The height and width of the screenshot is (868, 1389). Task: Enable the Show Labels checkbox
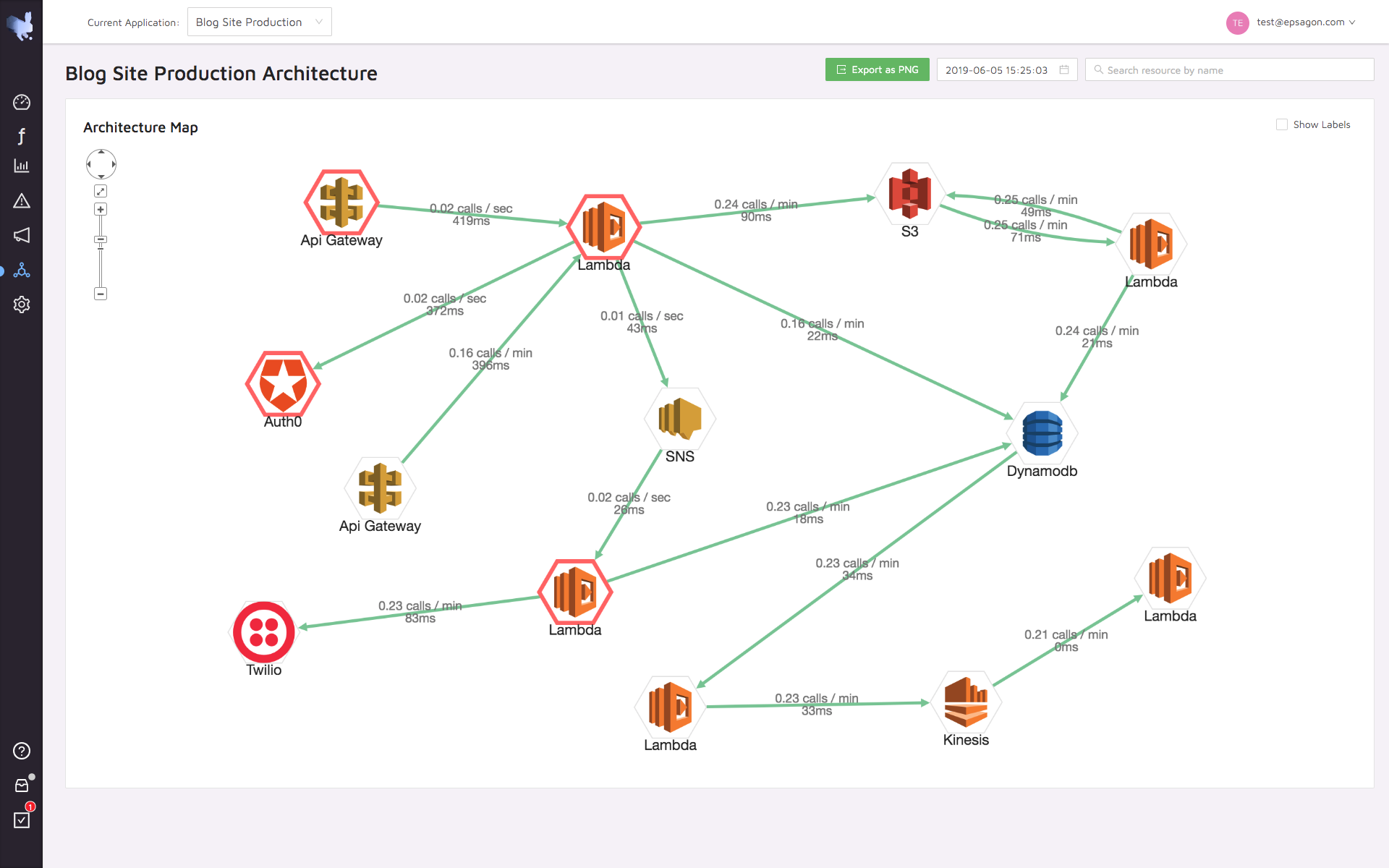point(1282,124)
